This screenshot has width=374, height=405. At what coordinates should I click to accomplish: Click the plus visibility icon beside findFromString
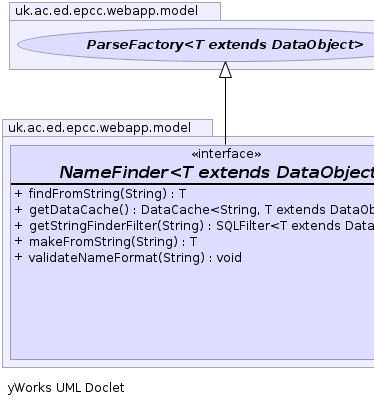click(x=19, y=193)
